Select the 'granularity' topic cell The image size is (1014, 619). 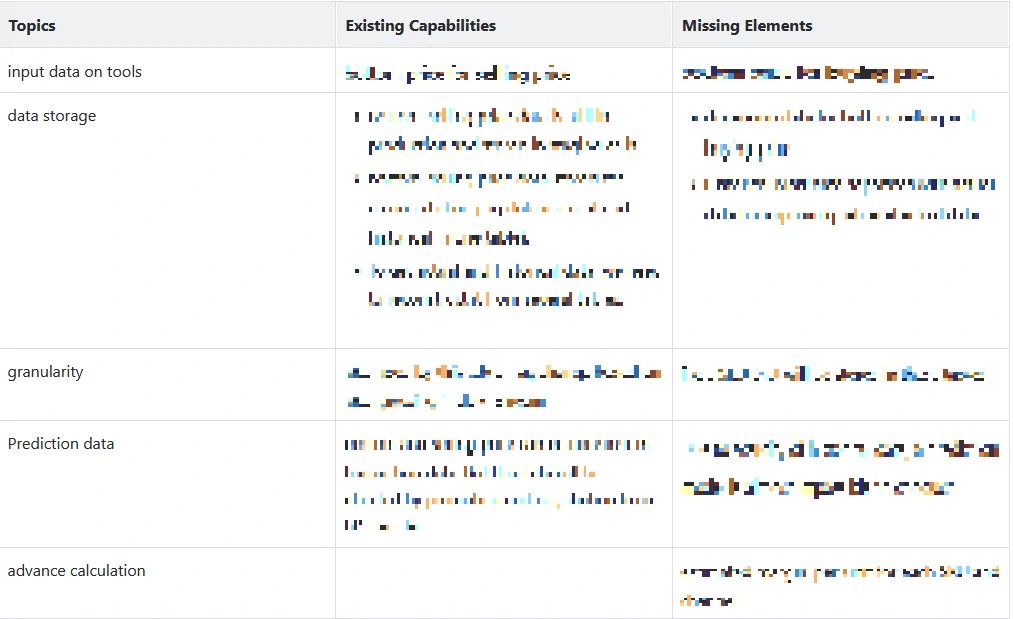tap(46, 372)
